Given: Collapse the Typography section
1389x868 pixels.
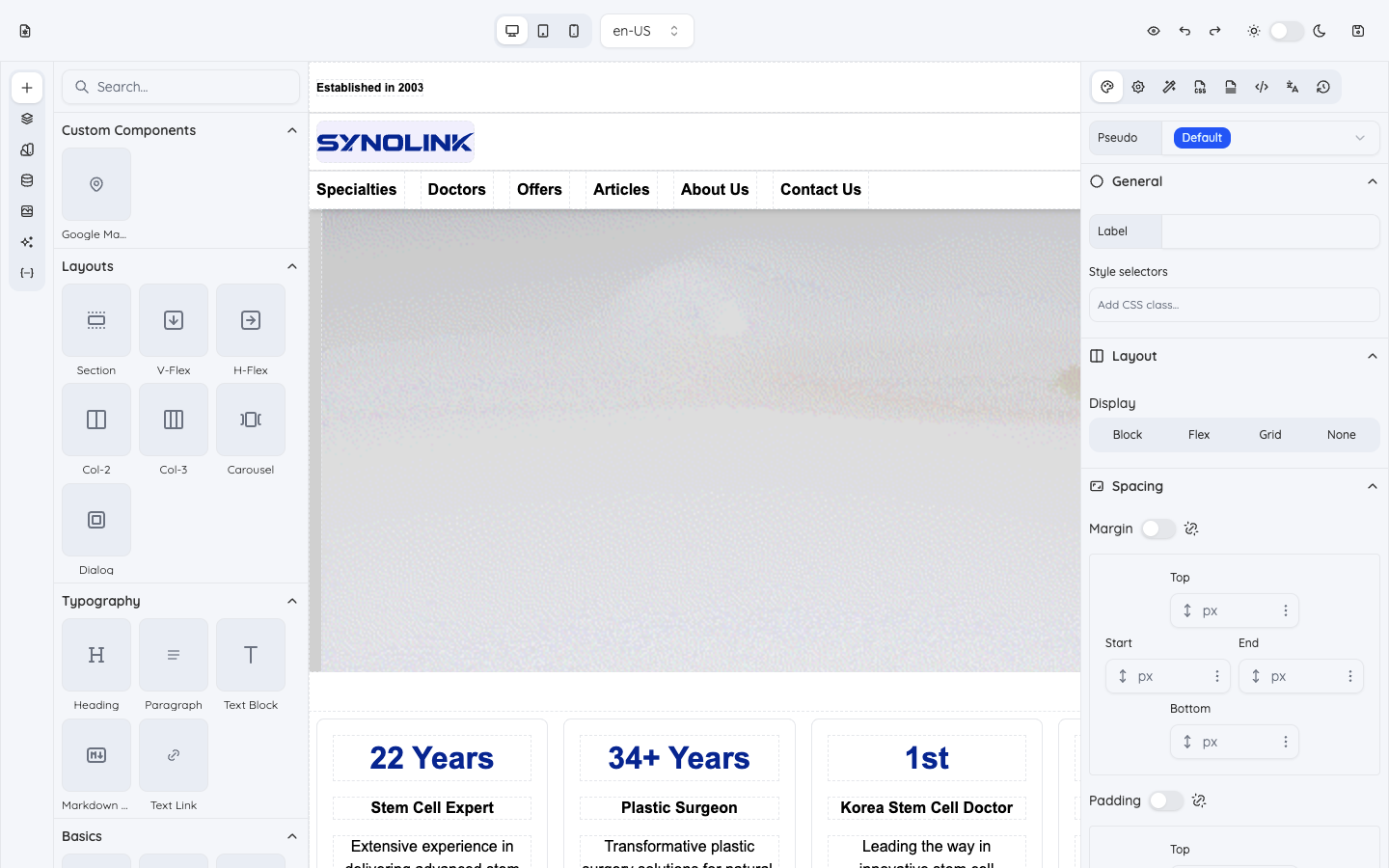Looking at the screenshot, I should (292, 601).
